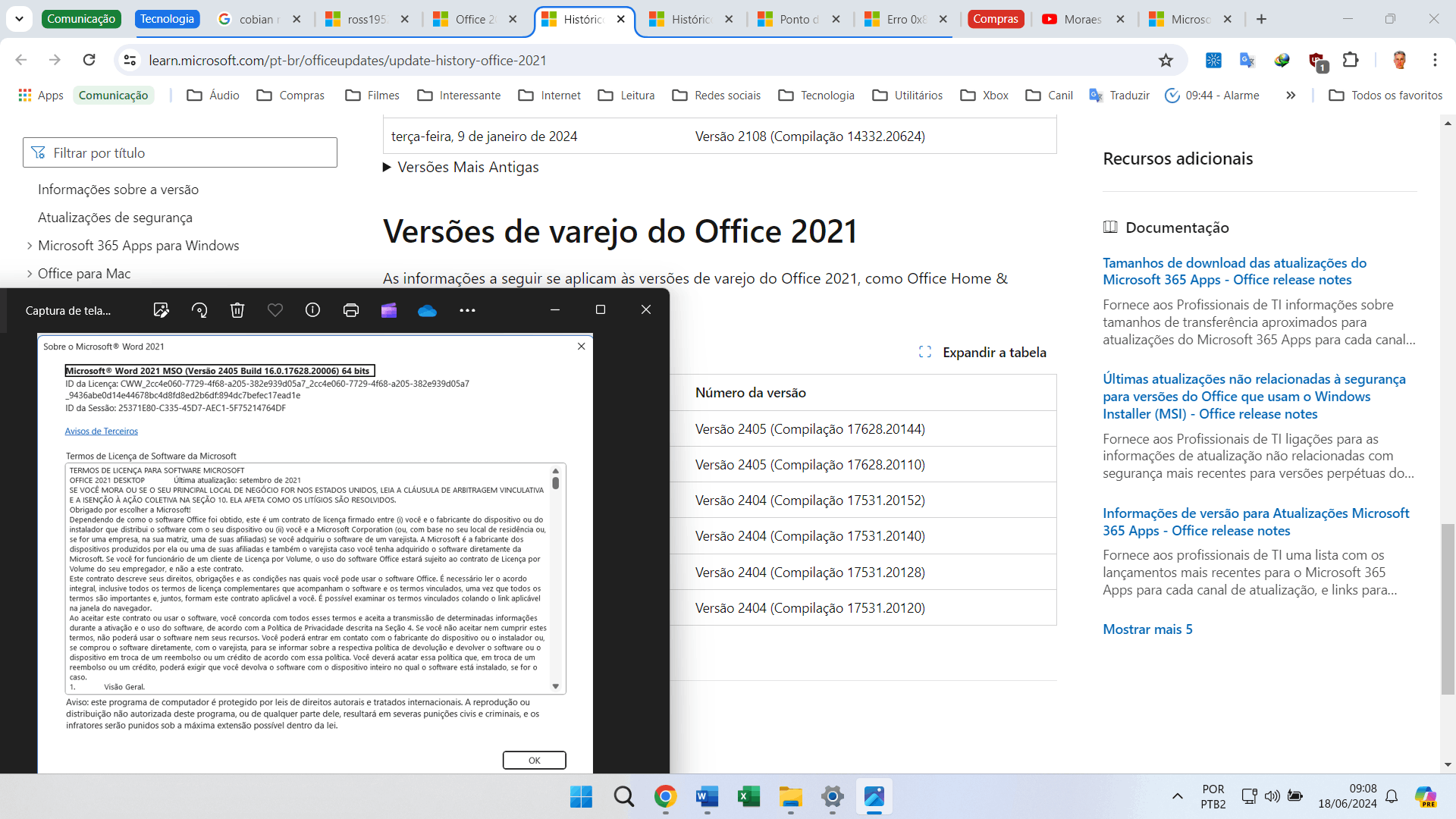1456x819 pixels.
Task: Show hidden system tray icons
Action: pyautogui.click(x=1177, y=796)
